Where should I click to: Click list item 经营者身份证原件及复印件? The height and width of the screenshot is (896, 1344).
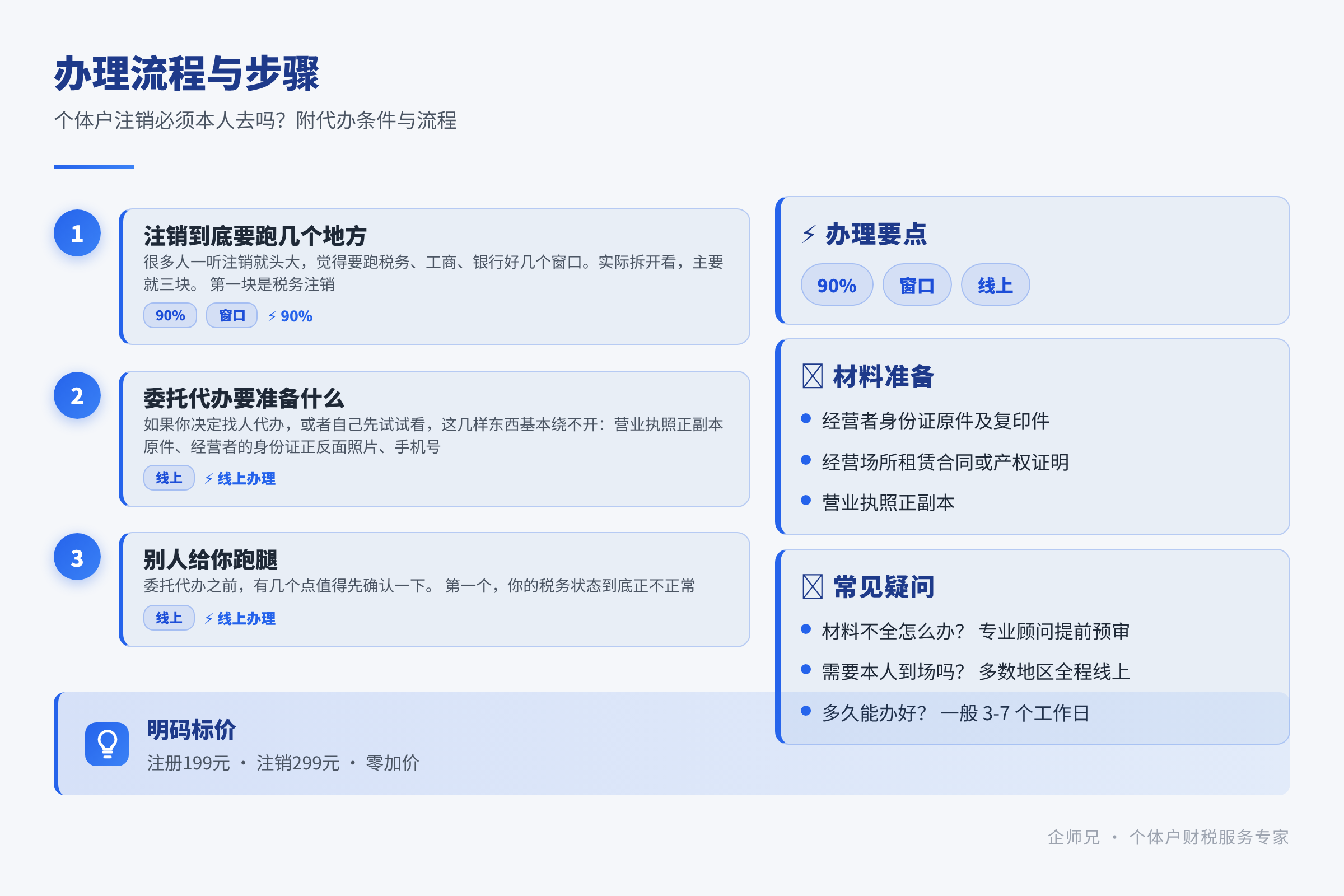click(935, 421)
